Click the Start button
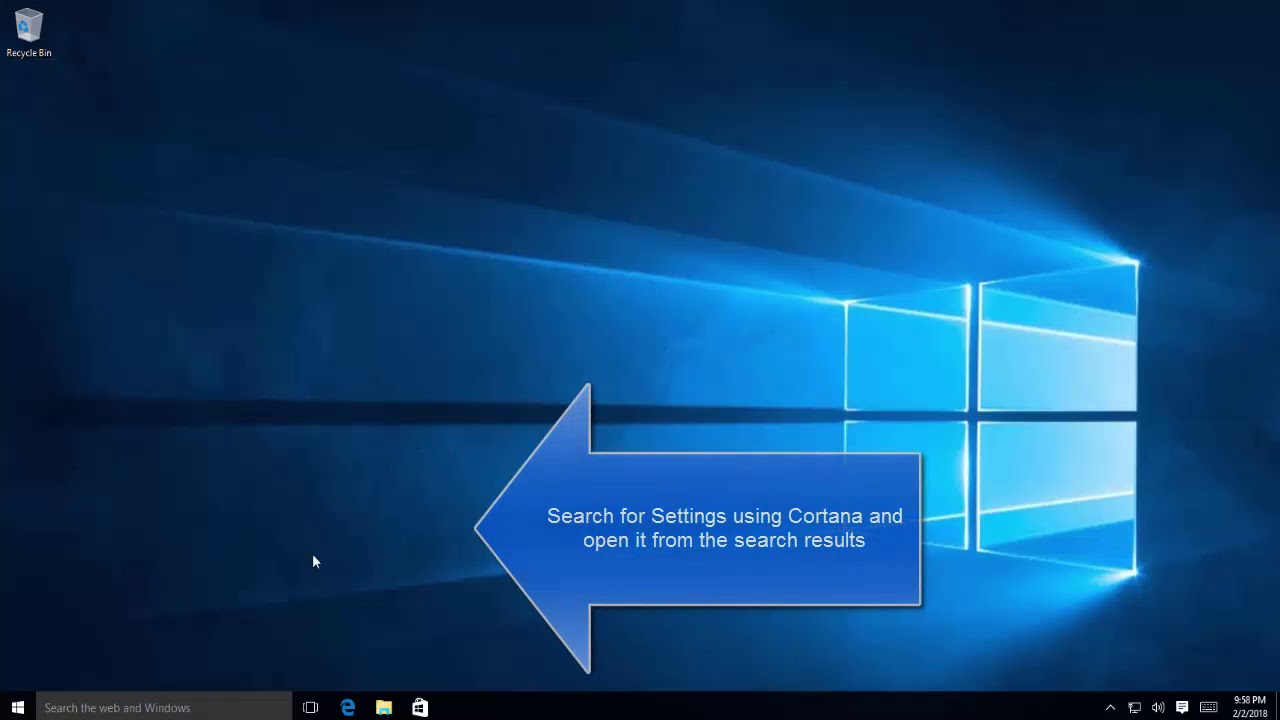The width and height of the screenshot is (1280, 720). click(x=17, y=707)
